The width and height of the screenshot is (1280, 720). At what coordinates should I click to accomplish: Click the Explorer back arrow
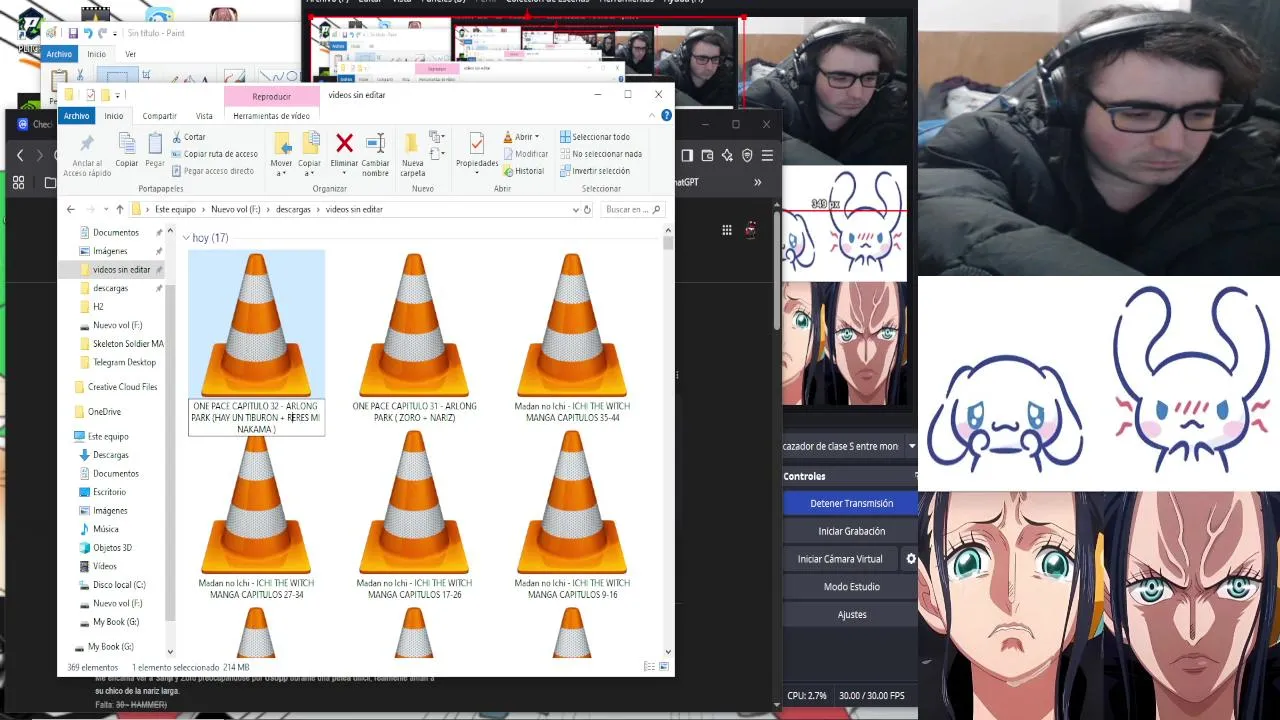[70, 209]
